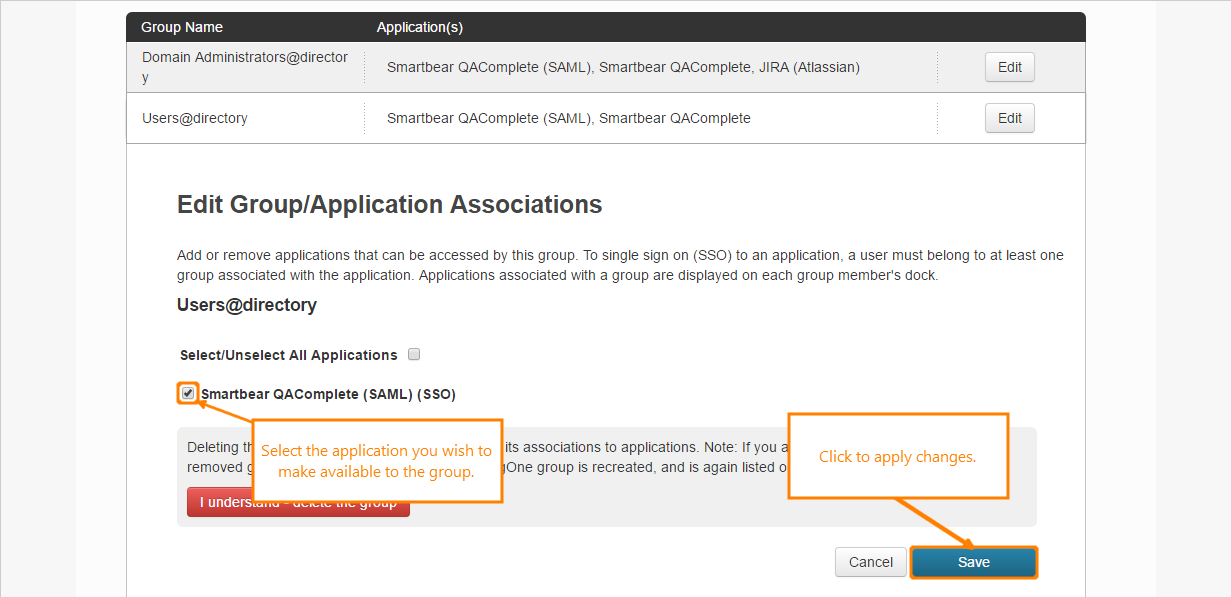Click the group associations description paragraph
This screenshot has width=1231, height=597.
pos(620,265)
